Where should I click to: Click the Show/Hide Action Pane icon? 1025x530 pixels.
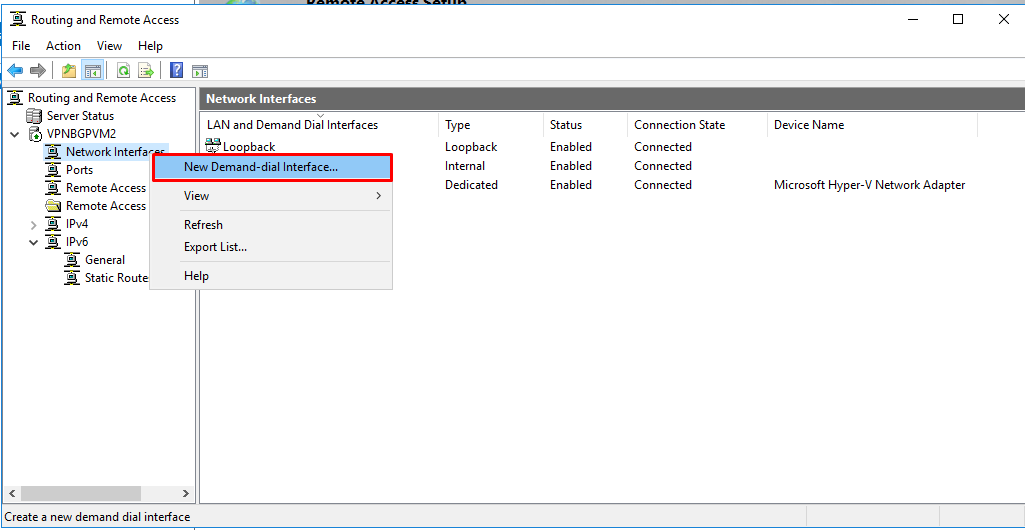coord(200,70)
